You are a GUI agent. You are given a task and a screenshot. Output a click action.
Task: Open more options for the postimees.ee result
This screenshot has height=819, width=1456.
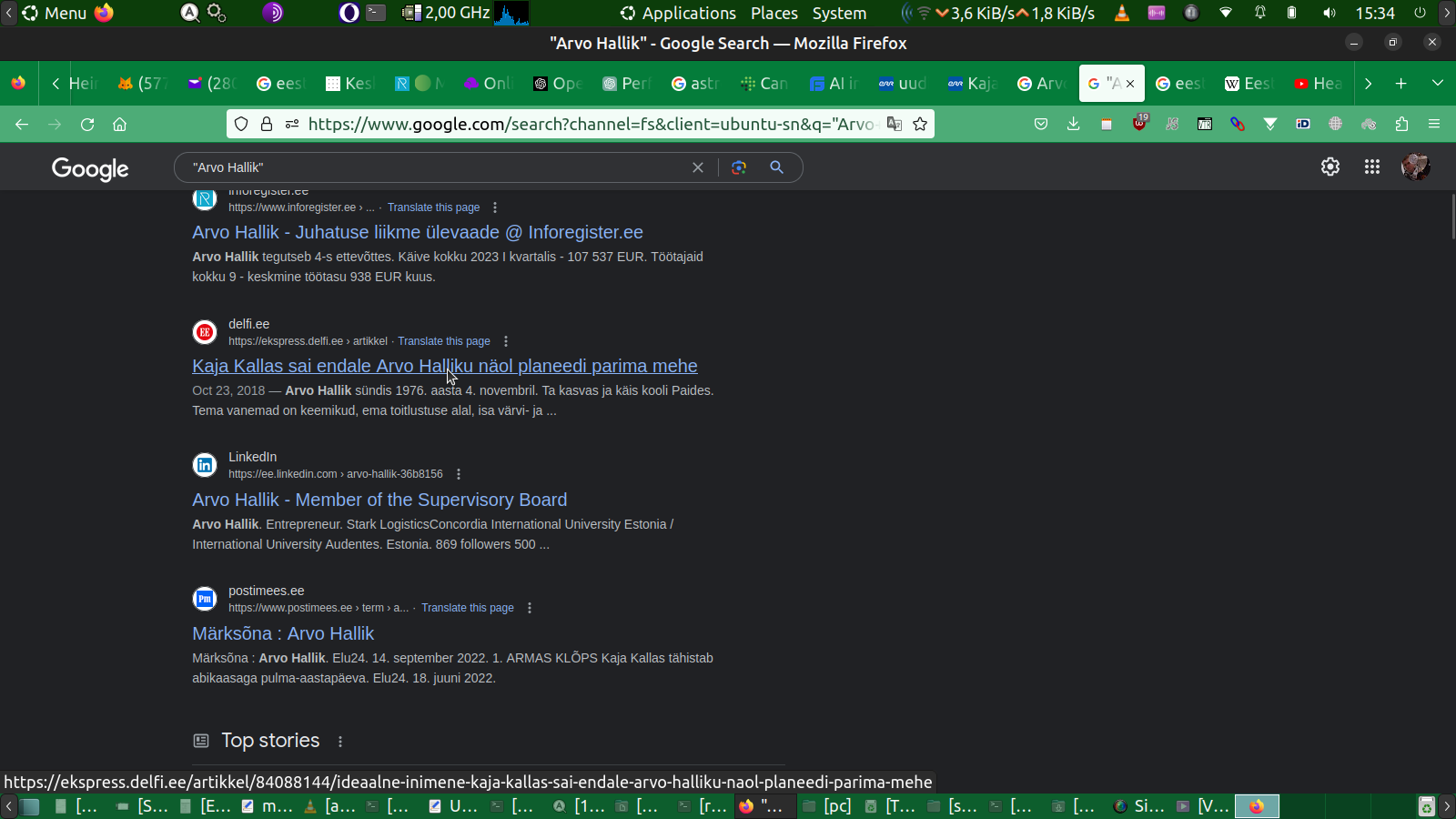[530, 608]
